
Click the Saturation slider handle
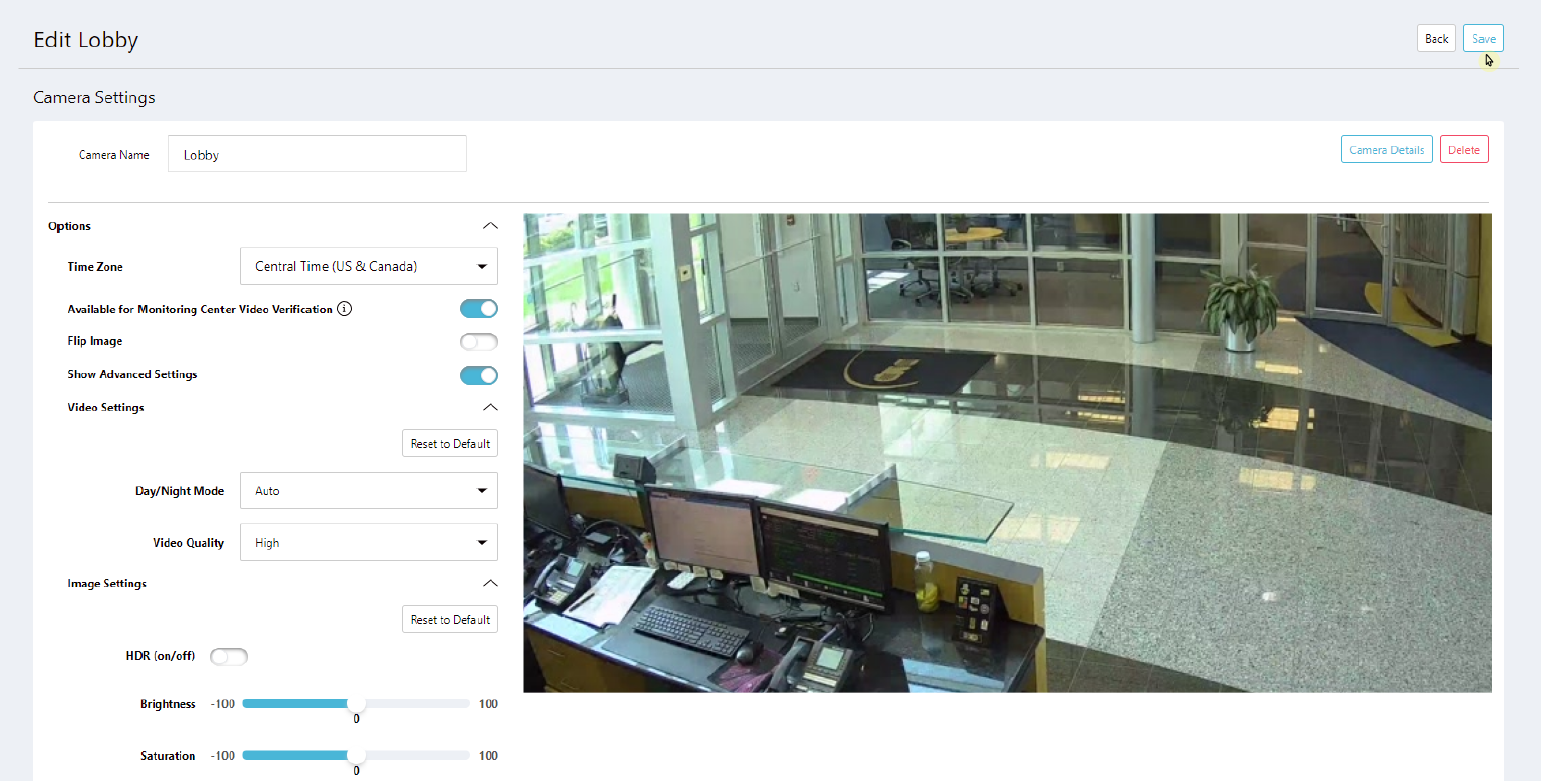pos(356,756)
